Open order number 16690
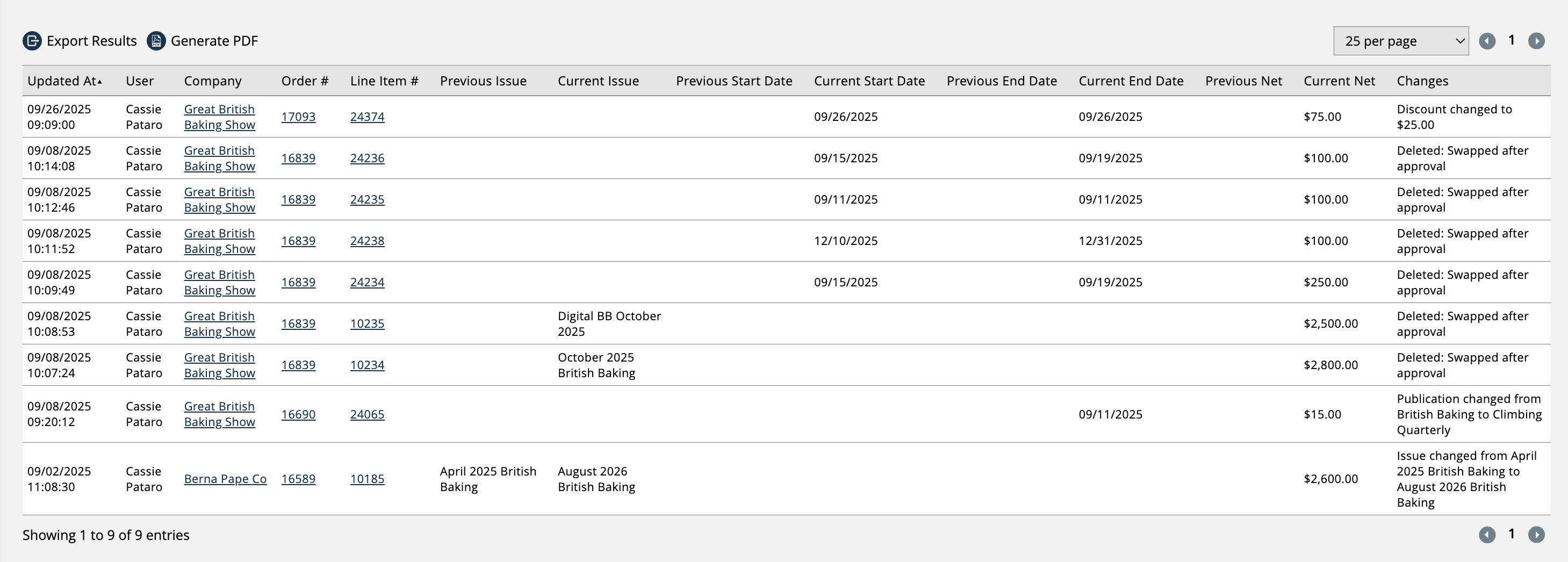Viewport: 1568px width, 562px height. click(x=298, y=415)
